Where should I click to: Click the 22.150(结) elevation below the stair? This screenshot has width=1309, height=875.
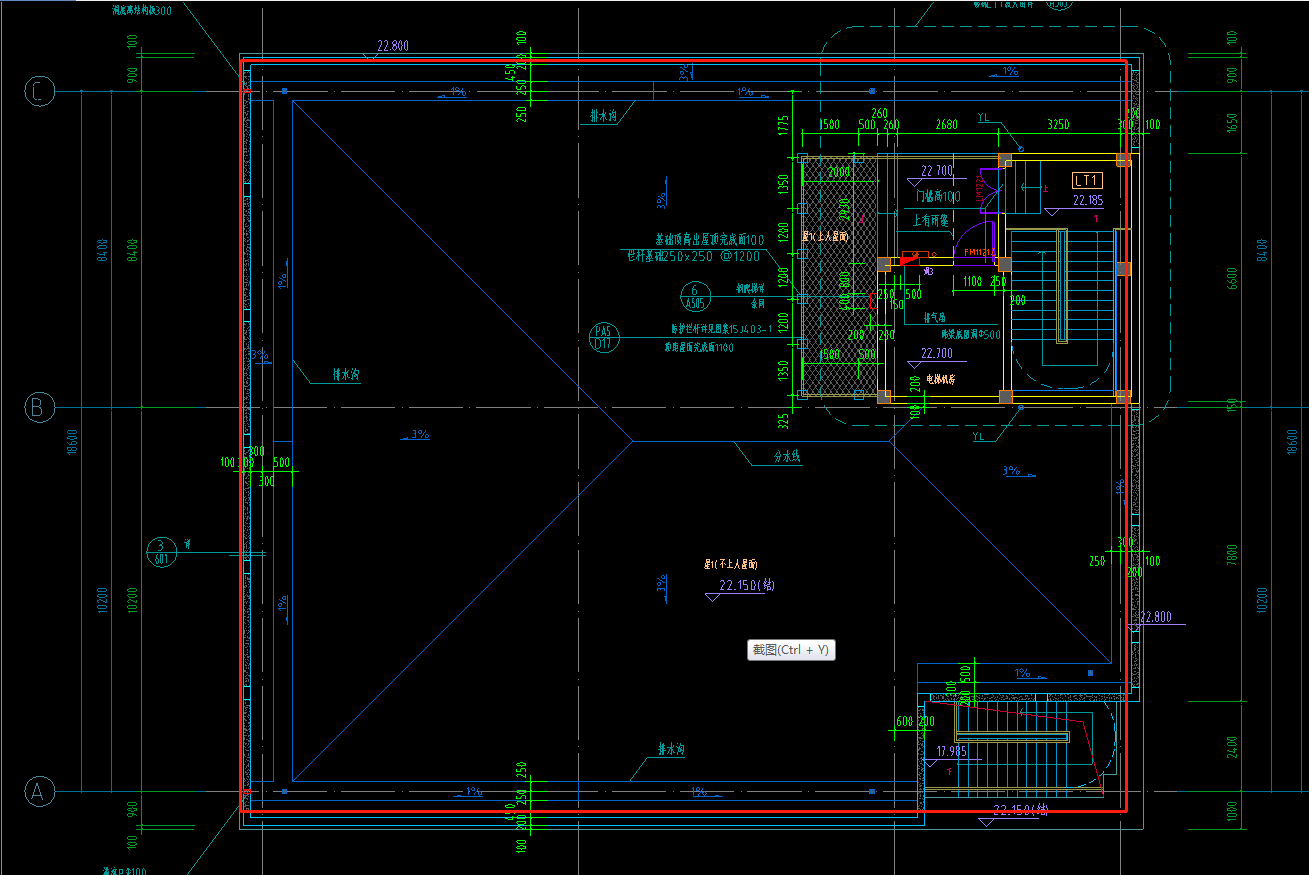pyautogui.click(x=1020, y=810)
